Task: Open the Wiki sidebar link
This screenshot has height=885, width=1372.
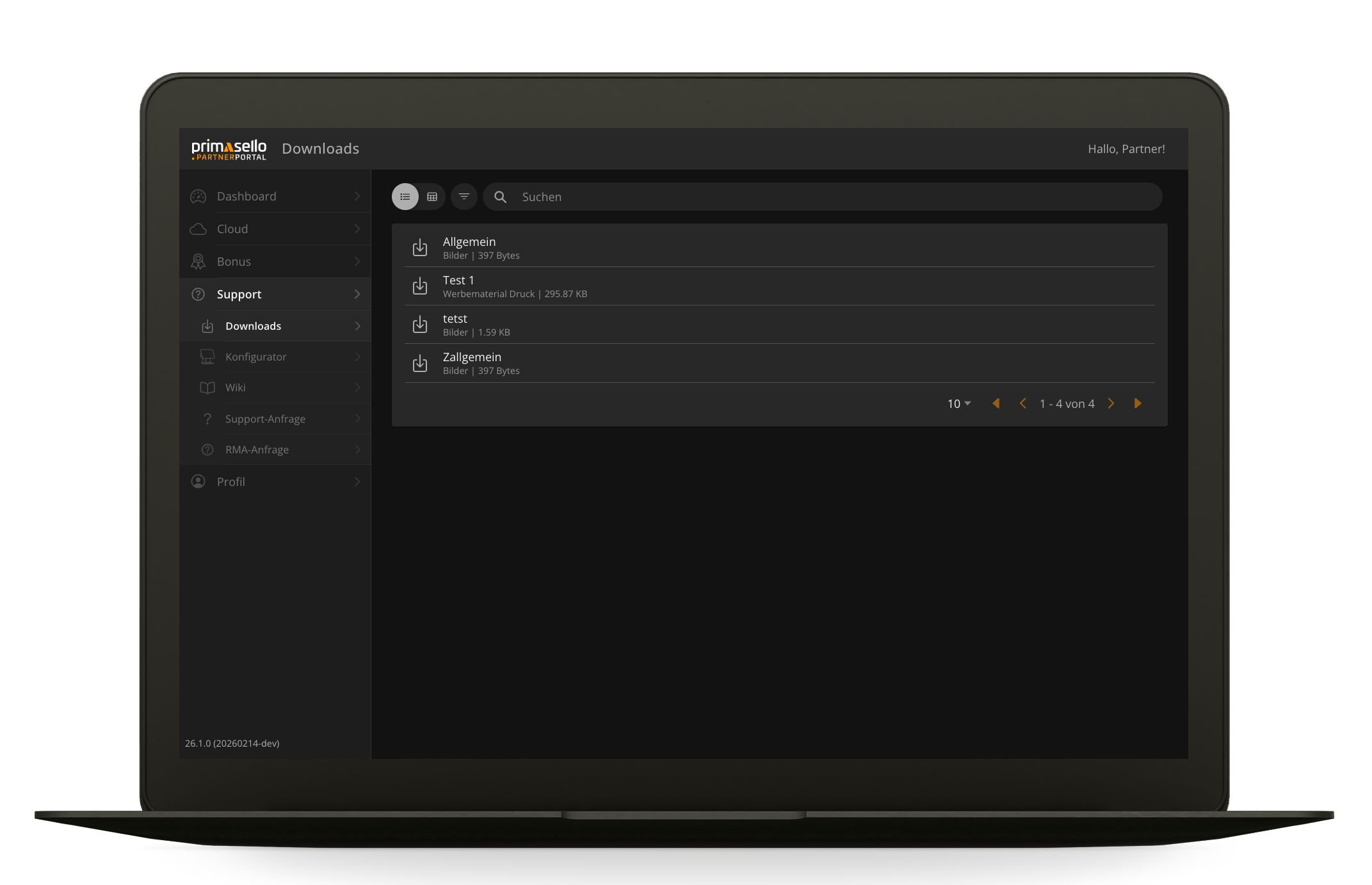Action: coord(236,388)
